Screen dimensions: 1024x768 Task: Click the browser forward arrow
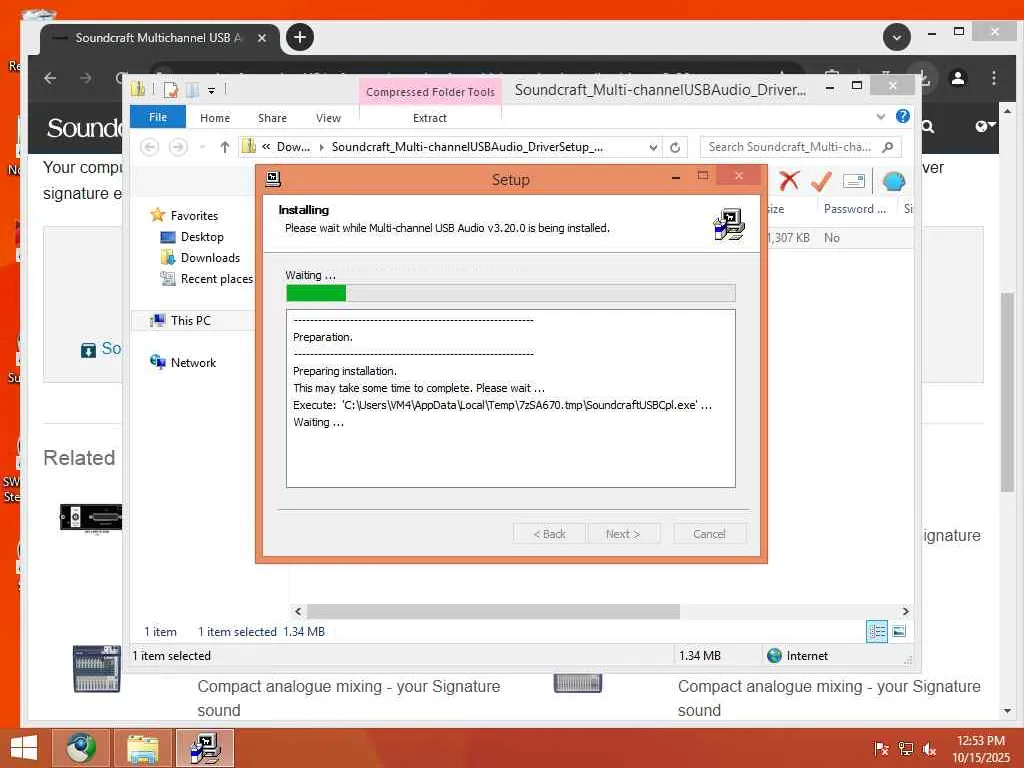pyautogui.click(x=86, y=78)
